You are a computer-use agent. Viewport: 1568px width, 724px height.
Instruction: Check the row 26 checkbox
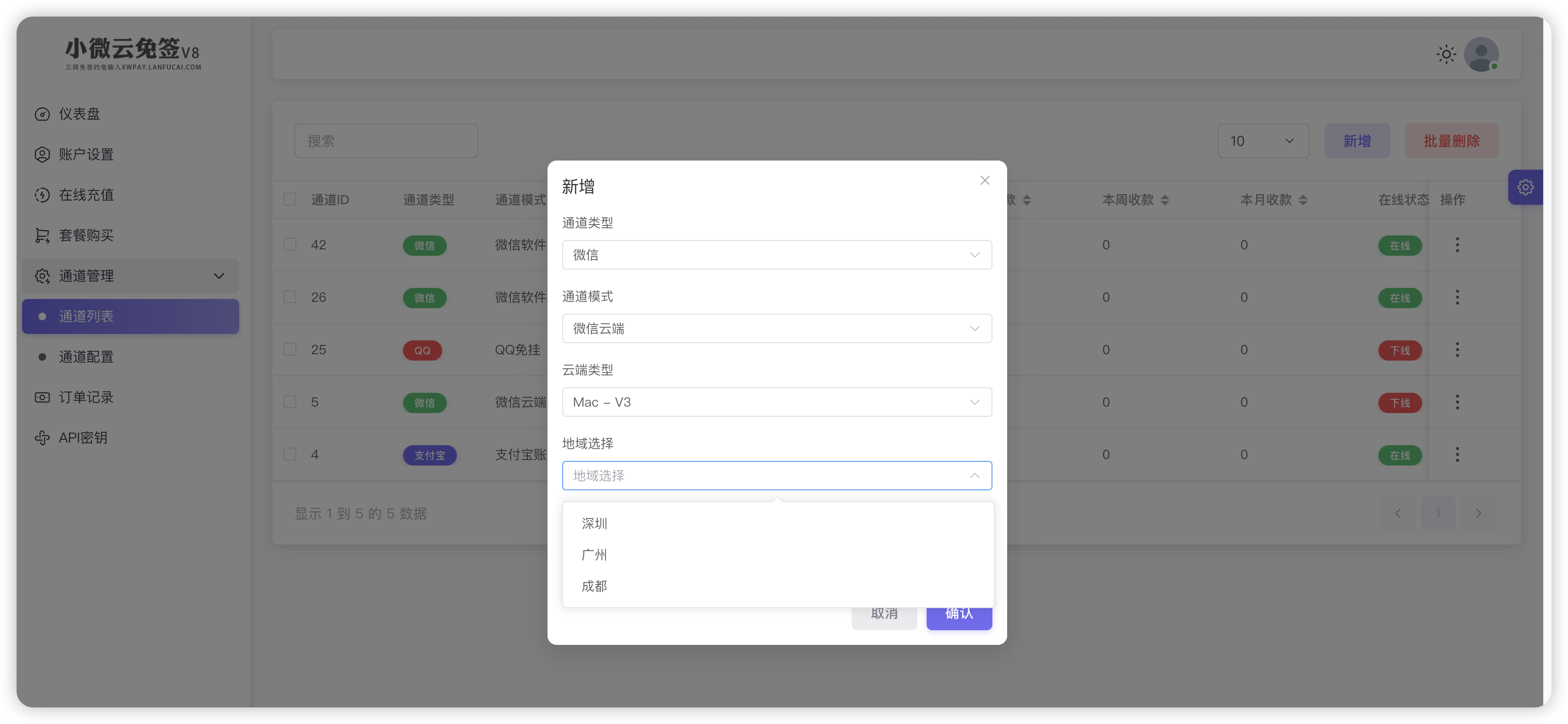[290, 296]
